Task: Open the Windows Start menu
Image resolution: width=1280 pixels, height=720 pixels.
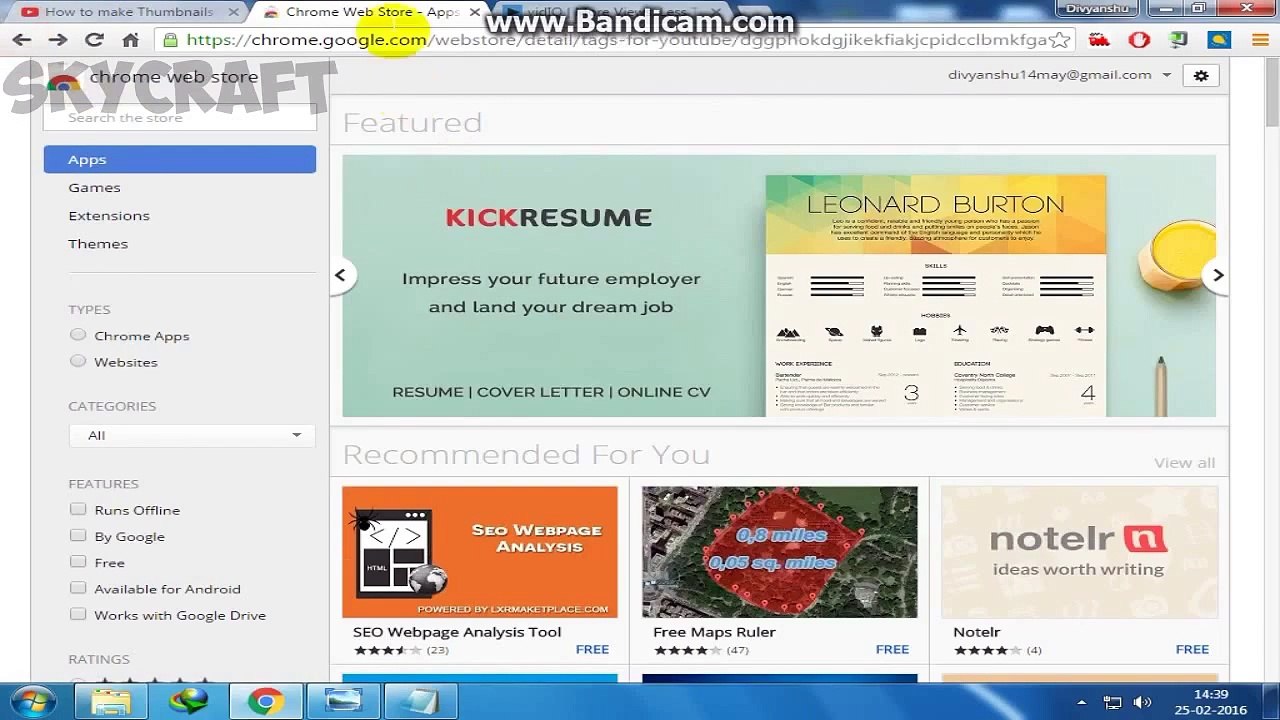Action: click(33, 701)
